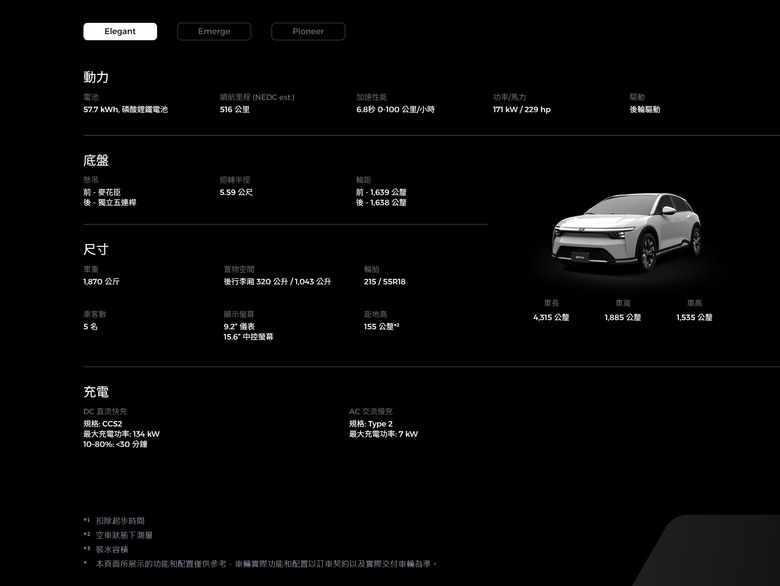Click the AC 交流慢充 label
This screenshot has width=780, height=586.
(371, 412)
